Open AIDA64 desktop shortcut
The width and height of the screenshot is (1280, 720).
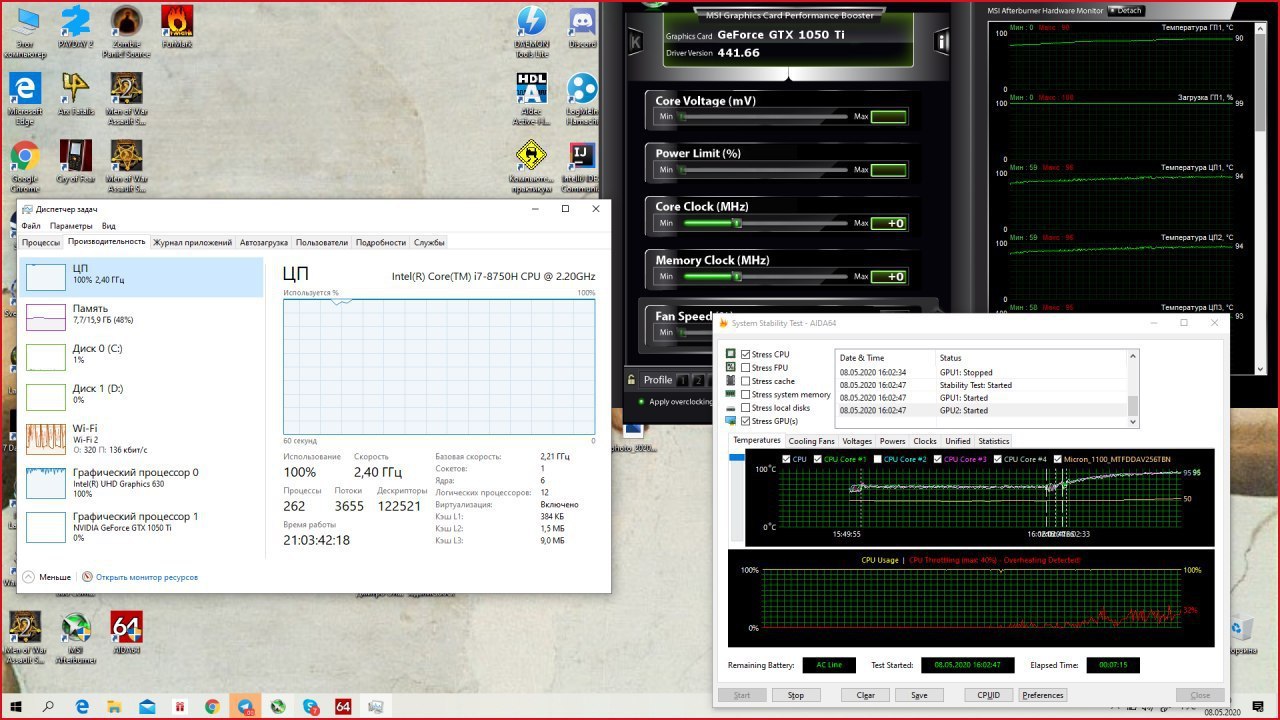(x=126, y=633)
